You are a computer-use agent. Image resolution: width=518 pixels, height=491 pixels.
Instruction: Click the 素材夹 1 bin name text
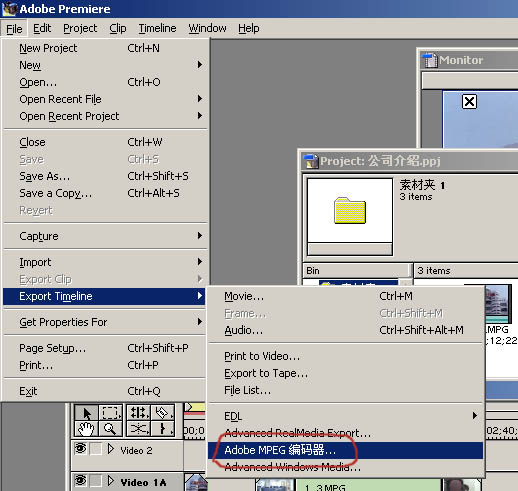(x=422, y=185)
